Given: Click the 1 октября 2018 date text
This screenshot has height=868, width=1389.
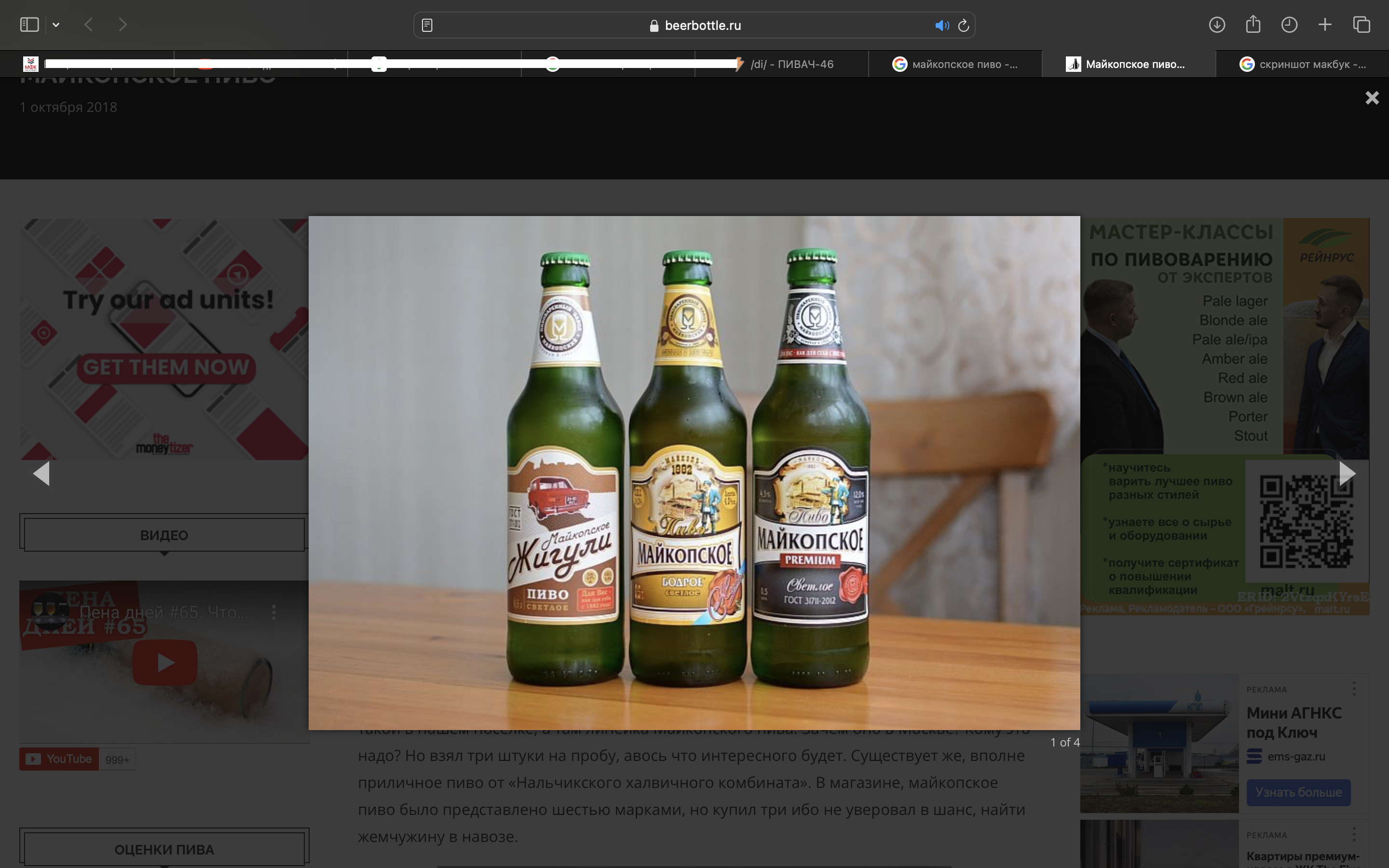Looking at the screenshot, I should coord(68,108).
